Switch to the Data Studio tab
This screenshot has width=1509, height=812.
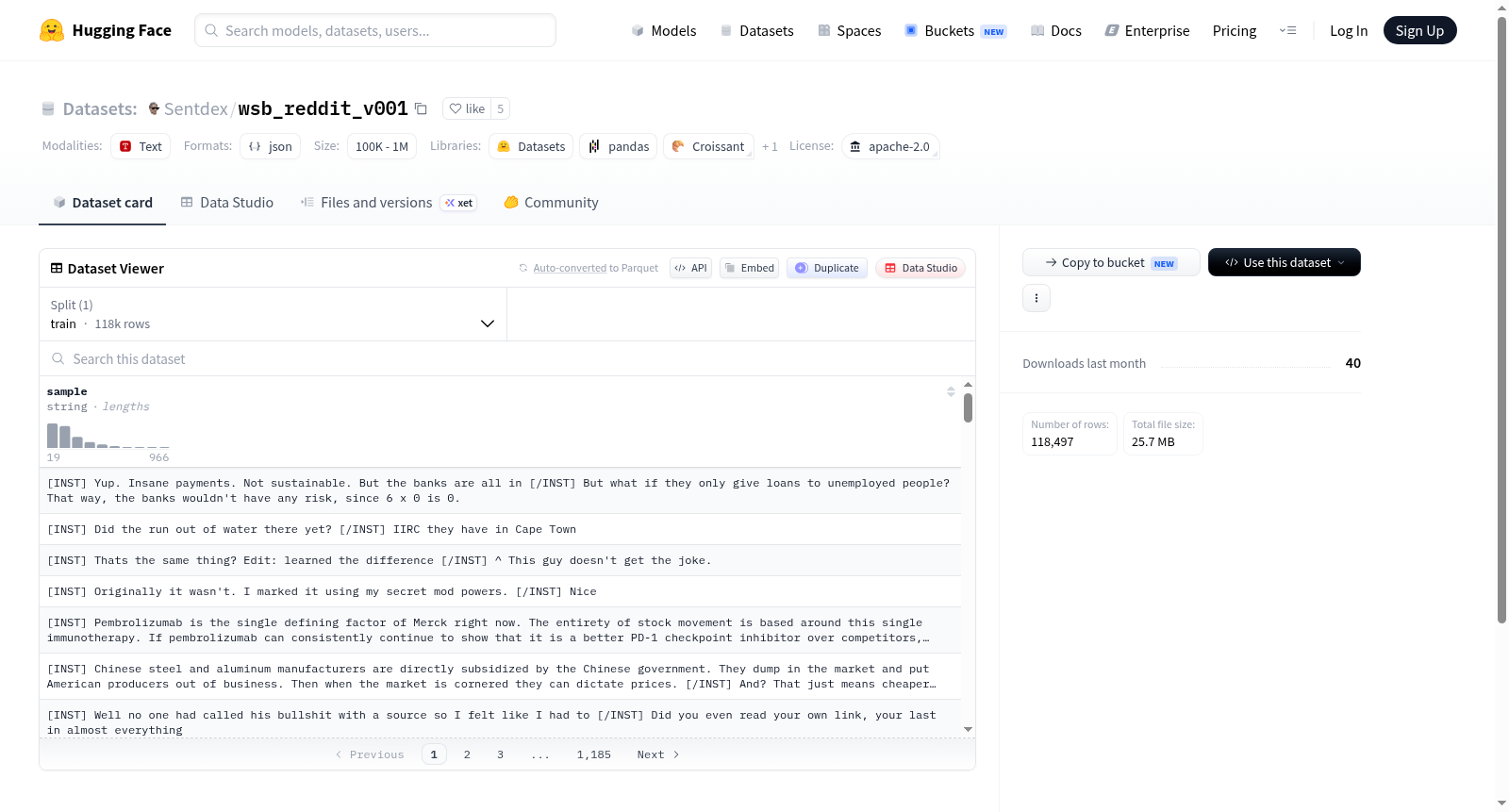pyautogui.click(x=227, y=203)
